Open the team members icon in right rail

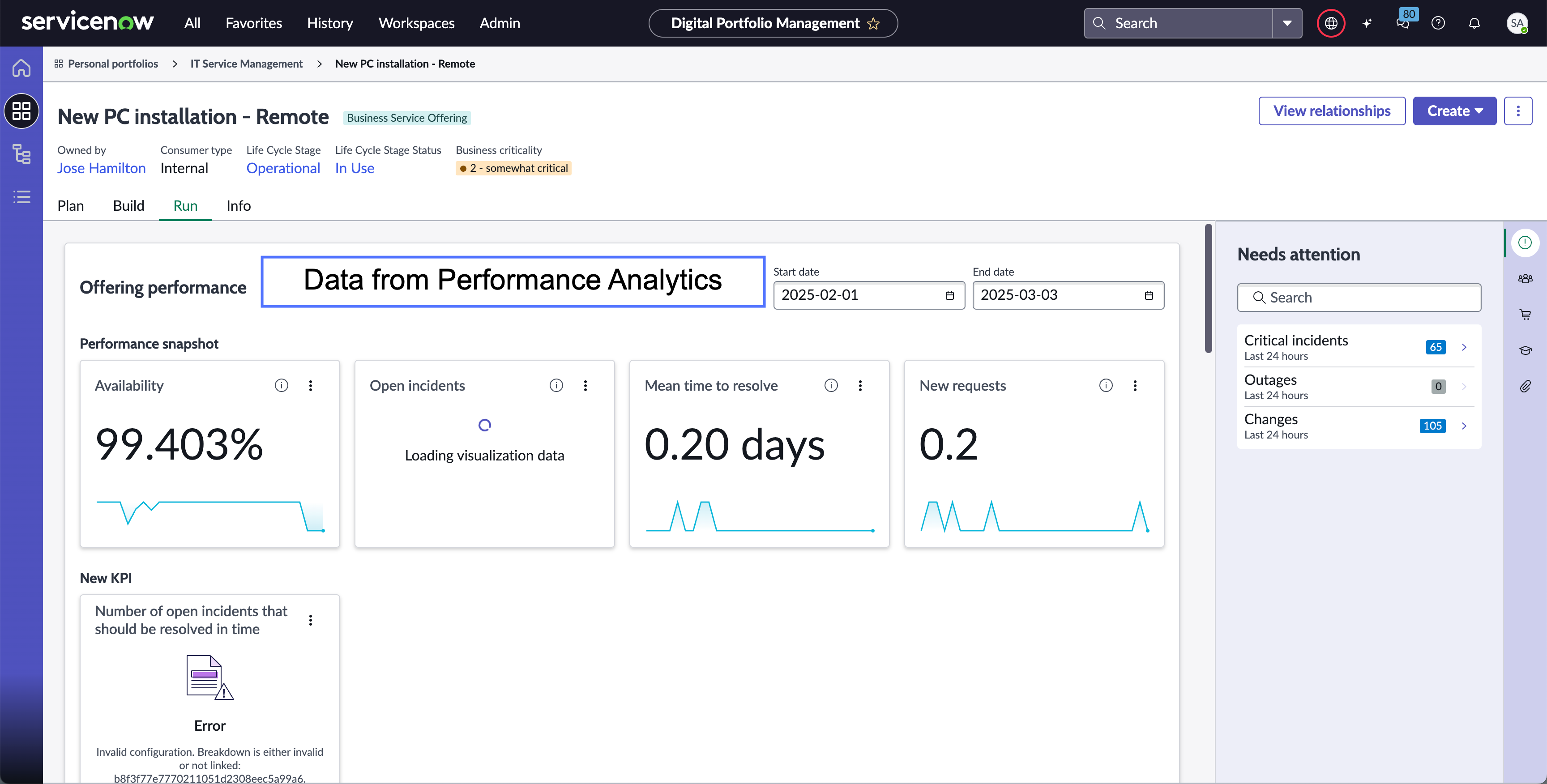pos(1525,278)
